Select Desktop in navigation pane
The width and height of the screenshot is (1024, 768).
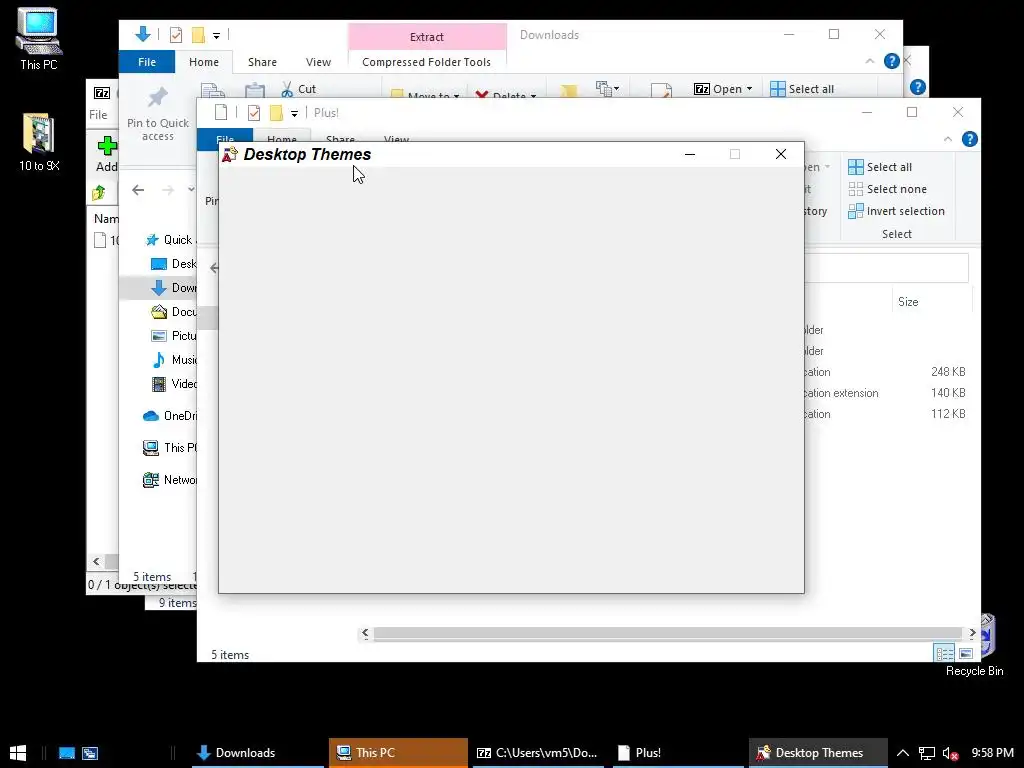(x=173, y=264)
